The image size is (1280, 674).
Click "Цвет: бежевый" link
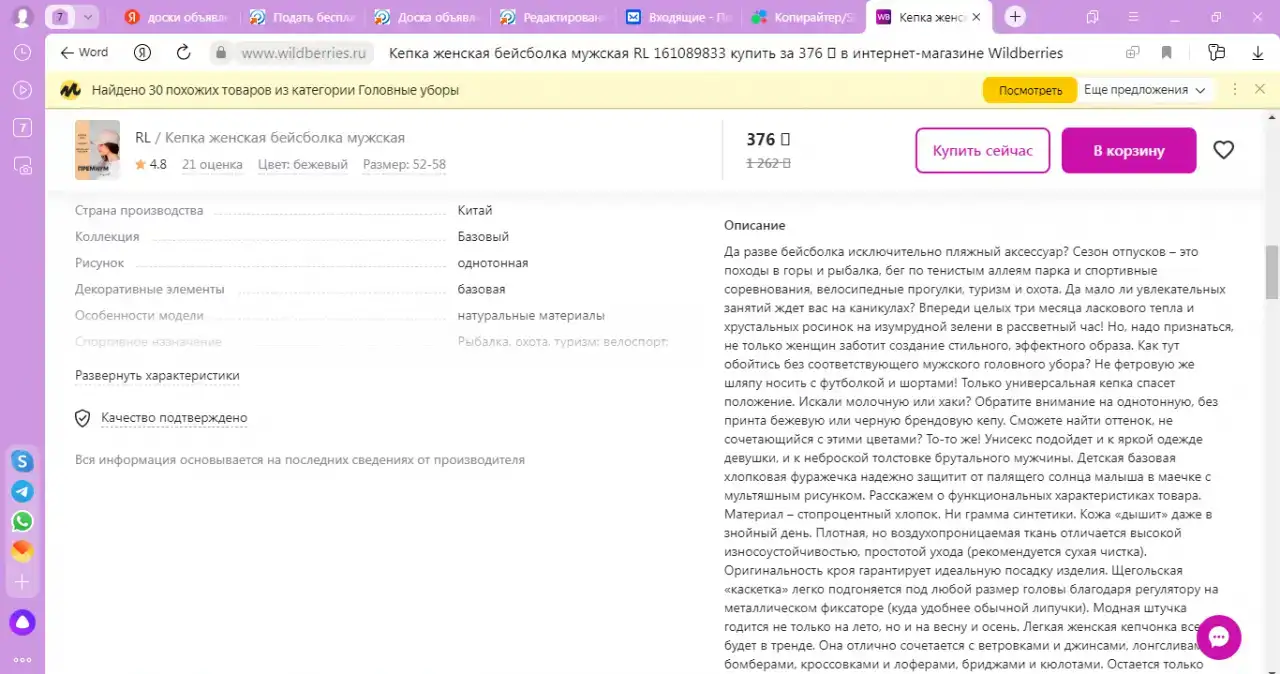click(303, 165)
